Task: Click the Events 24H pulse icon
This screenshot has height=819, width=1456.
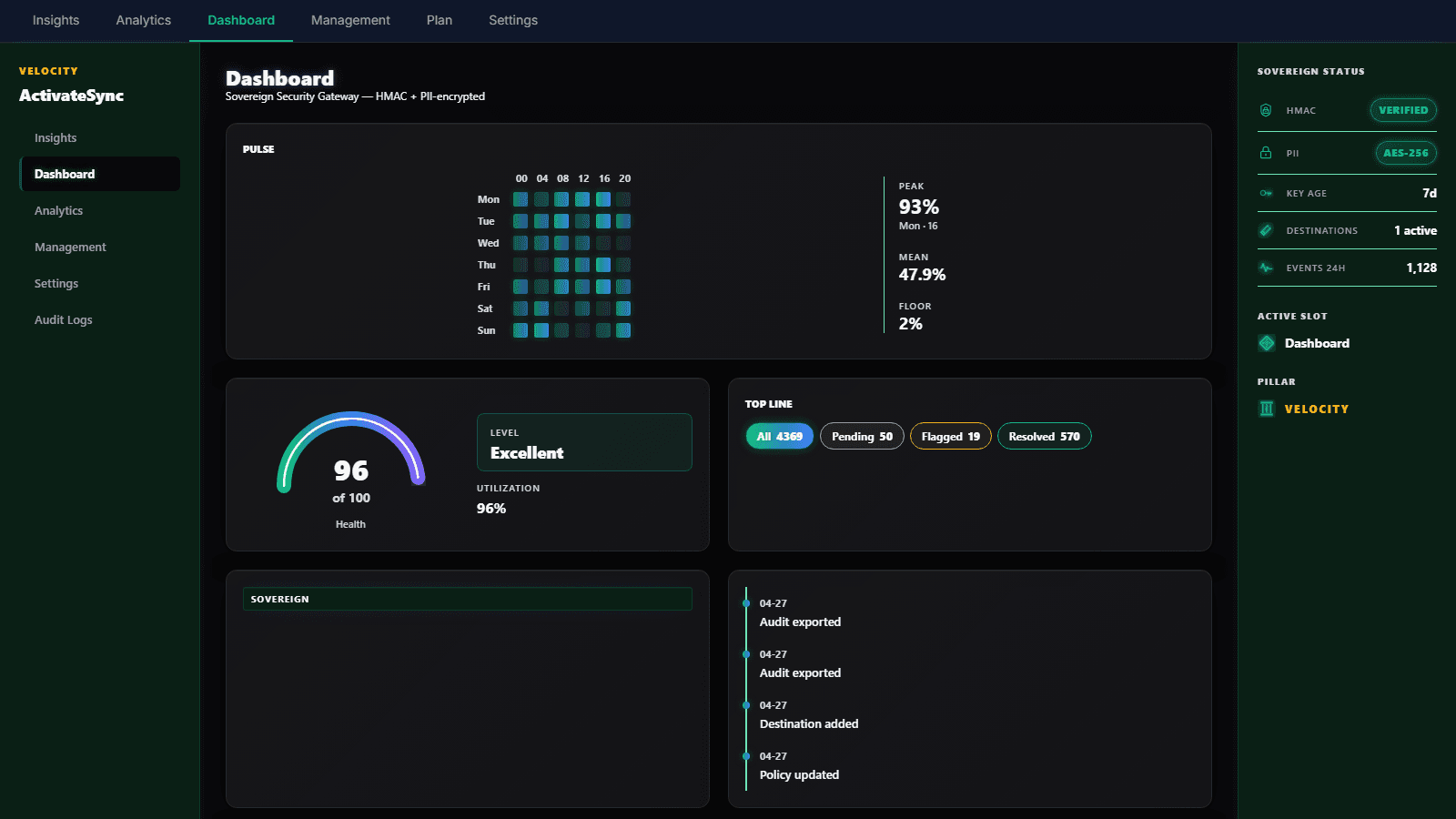Action: coord(1266,268)
